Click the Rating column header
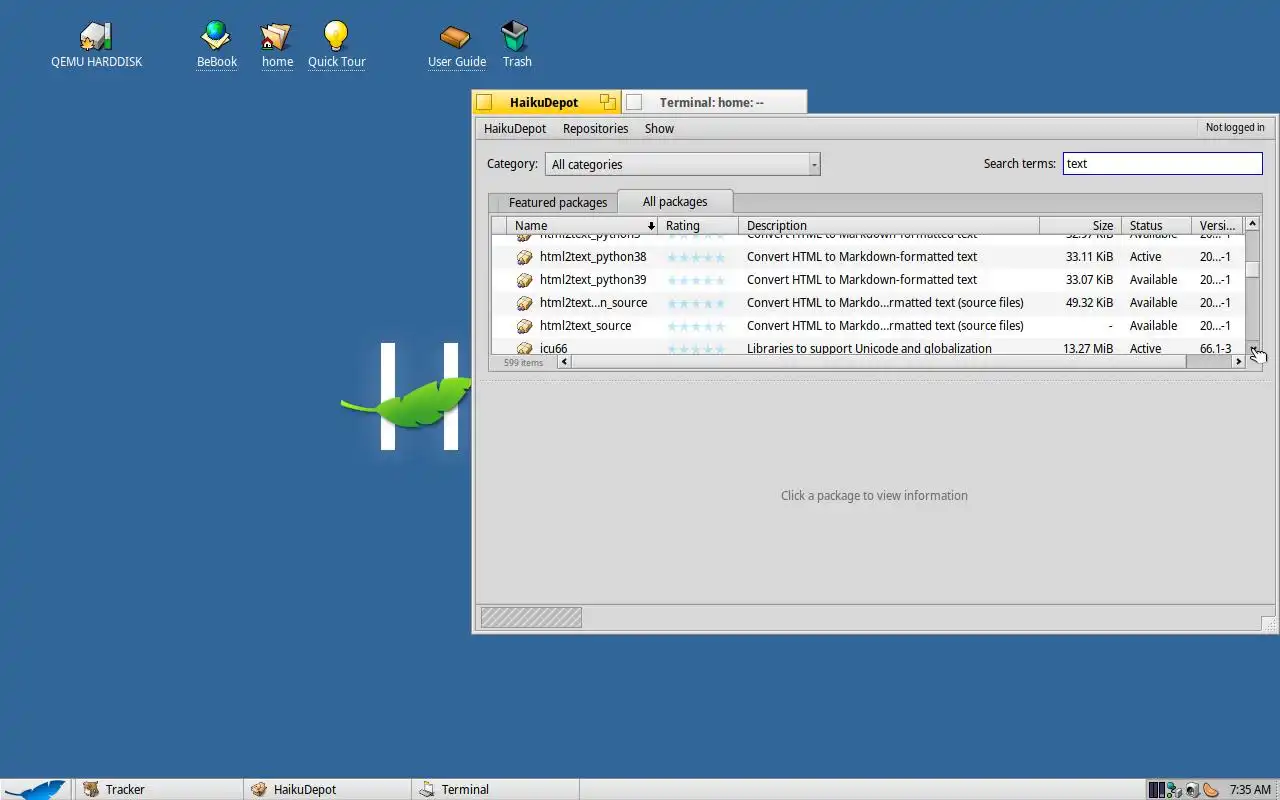Viewport: 1280px width, 800px height. pos(698,226)
